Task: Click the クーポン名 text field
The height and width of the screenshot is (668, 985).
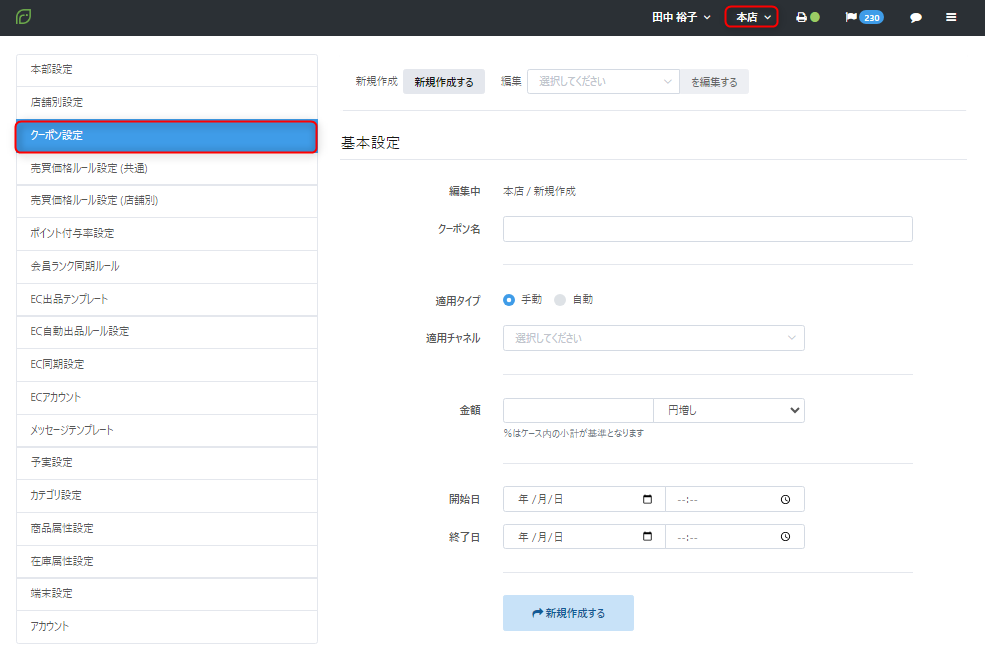Action: (707, 229)
